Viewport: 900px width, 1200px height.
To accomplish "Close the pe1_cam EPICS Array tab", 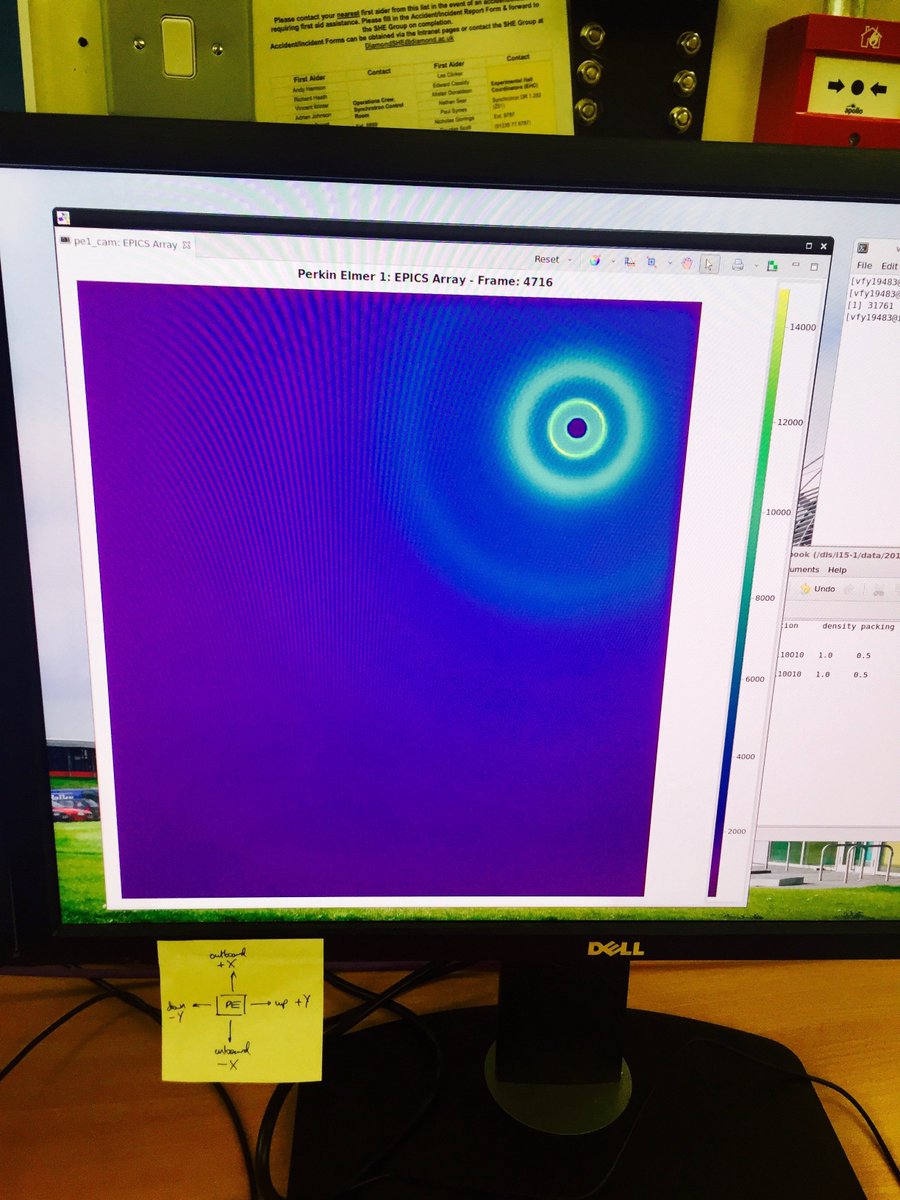I will pos(187,244).
